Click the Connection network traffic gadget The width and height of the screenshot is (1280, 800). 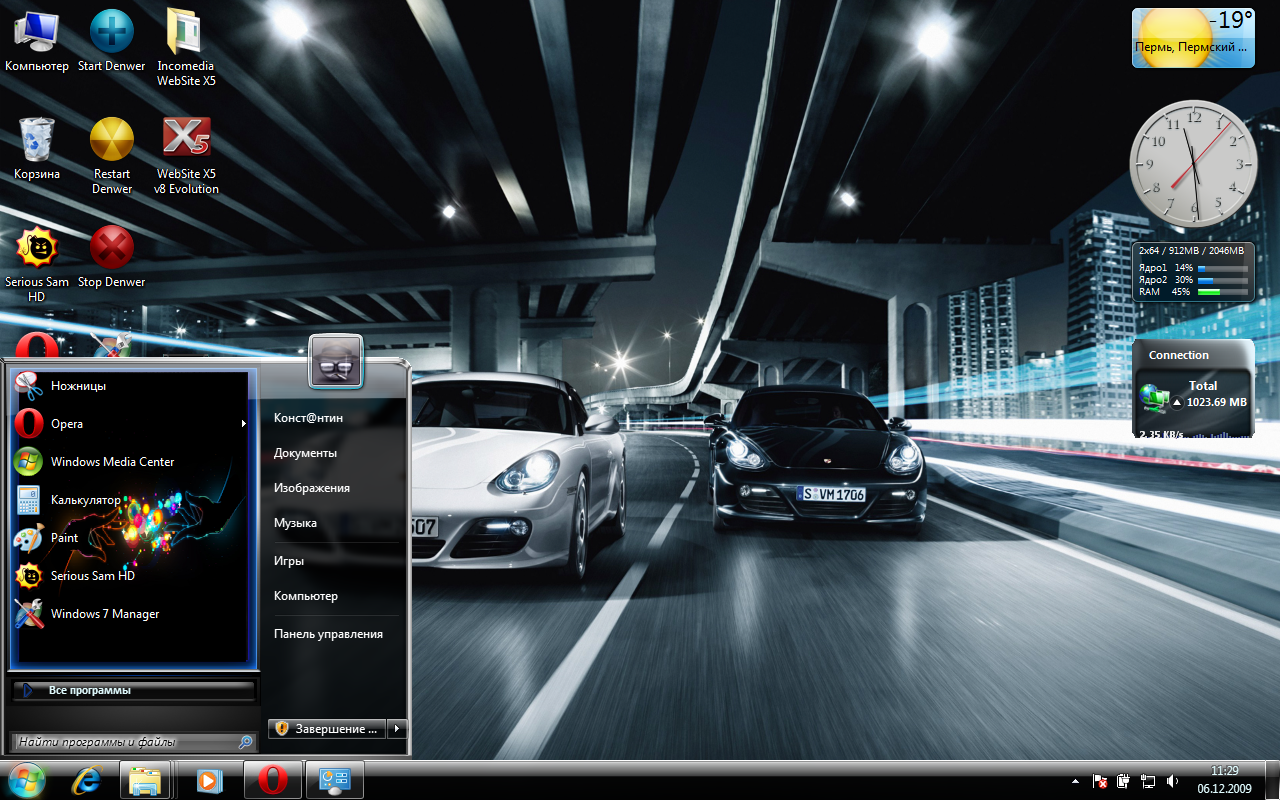click(x=1193, y=390)
